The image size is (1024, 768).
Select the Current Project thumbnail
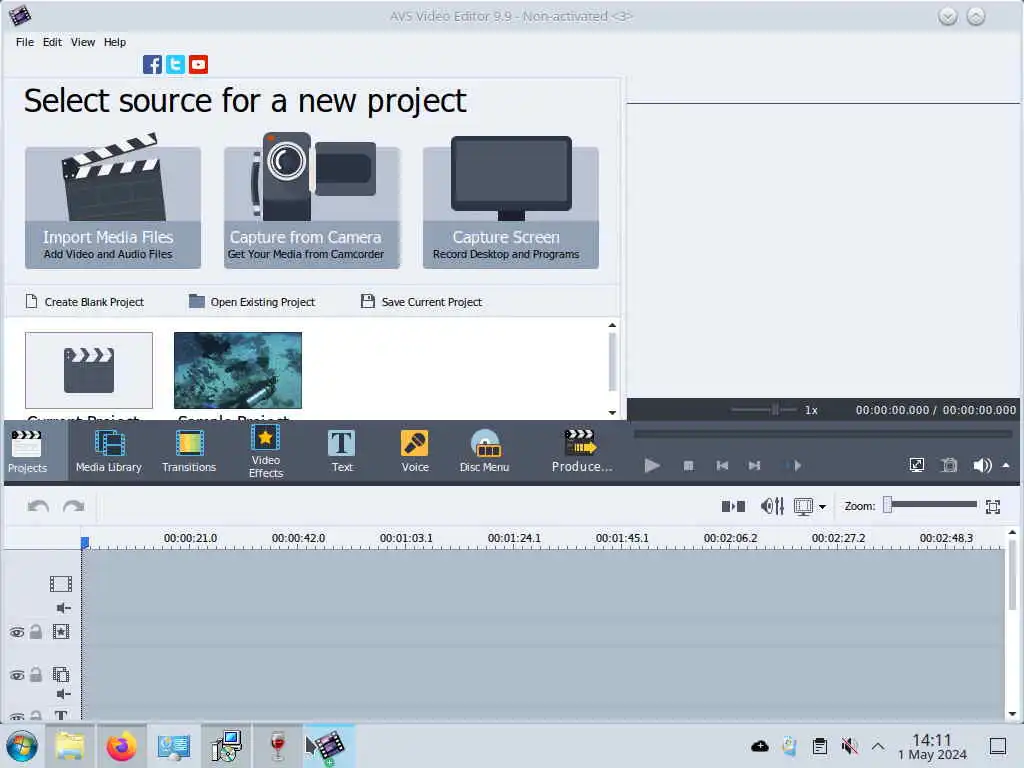(x=89, y=370)
